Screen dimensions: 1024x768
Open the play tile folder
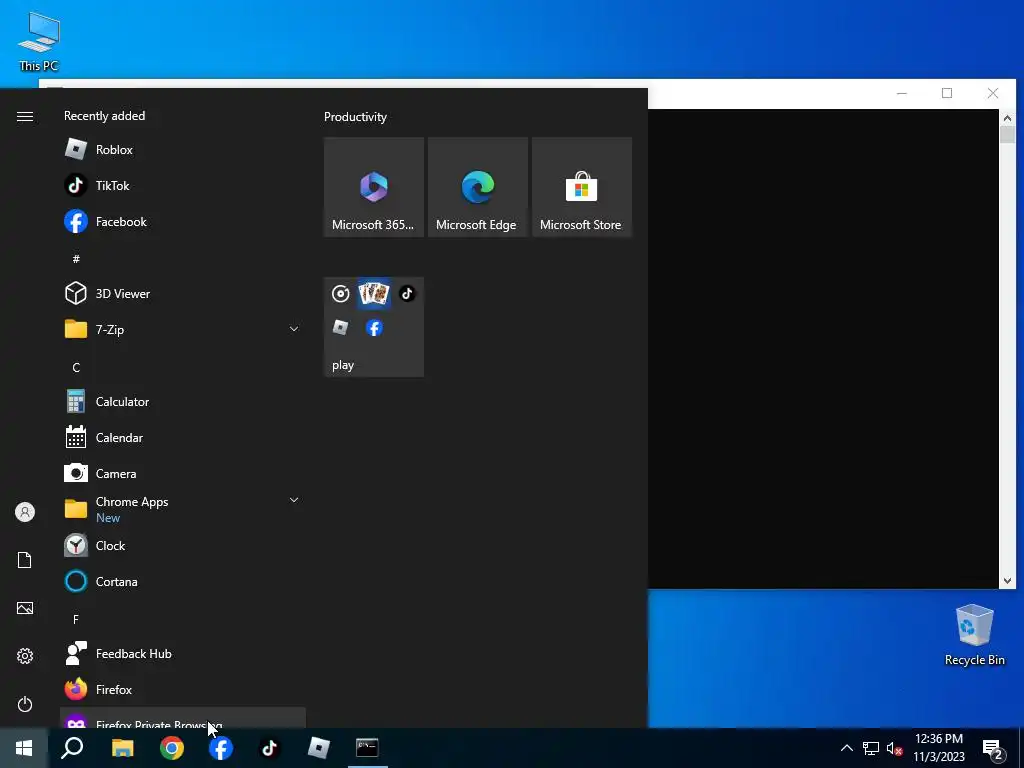(374, 327)
